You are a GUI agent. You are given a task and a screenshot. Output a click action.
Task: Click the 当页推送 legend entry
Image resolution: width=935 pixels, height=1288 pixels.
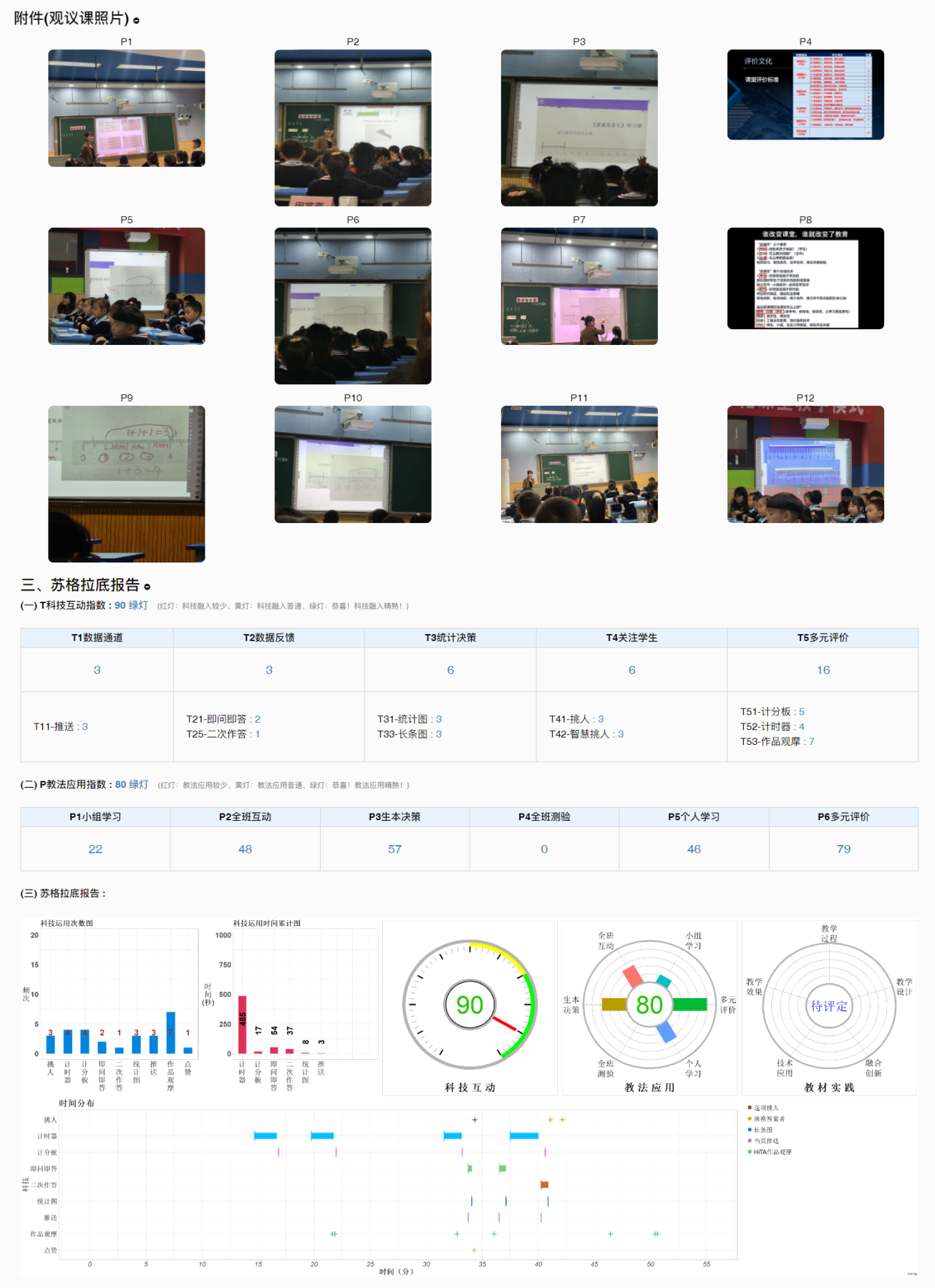click(x=765, y=1141)
